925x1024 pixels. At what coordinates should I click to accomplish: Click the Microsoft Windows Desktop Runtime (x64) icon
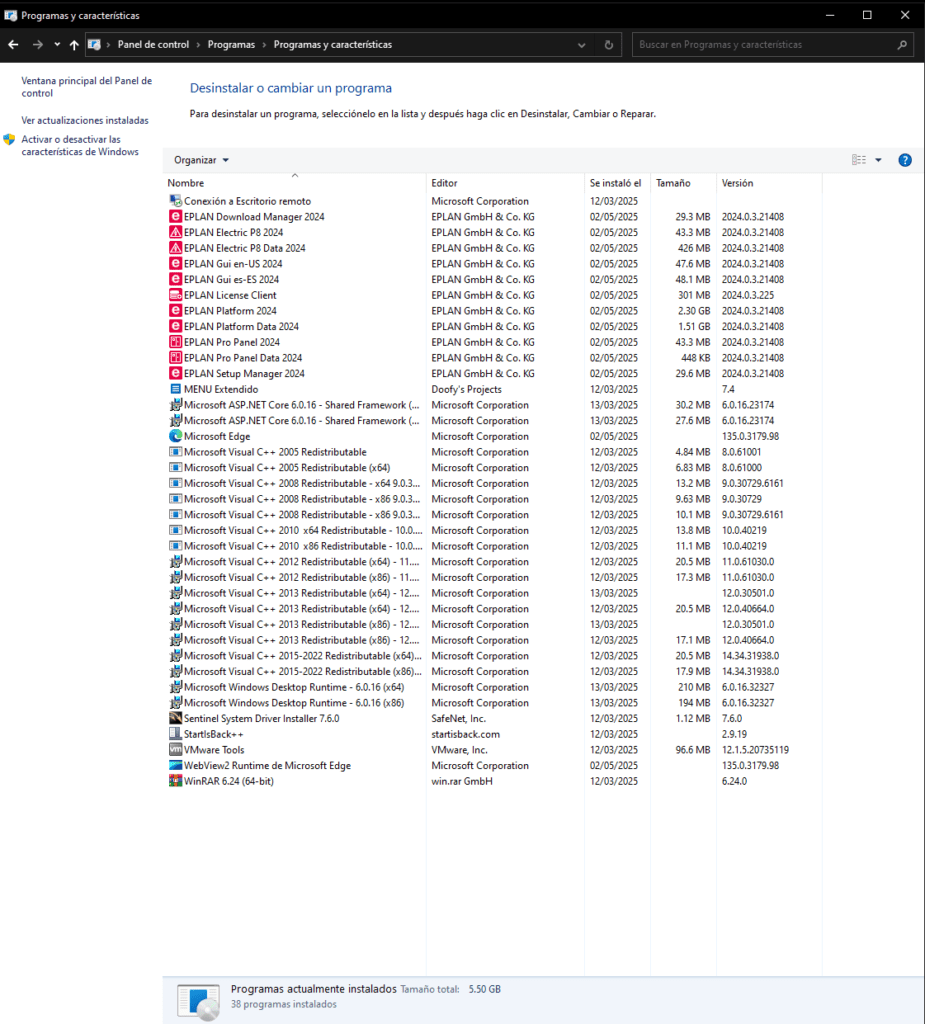[175, 687]
